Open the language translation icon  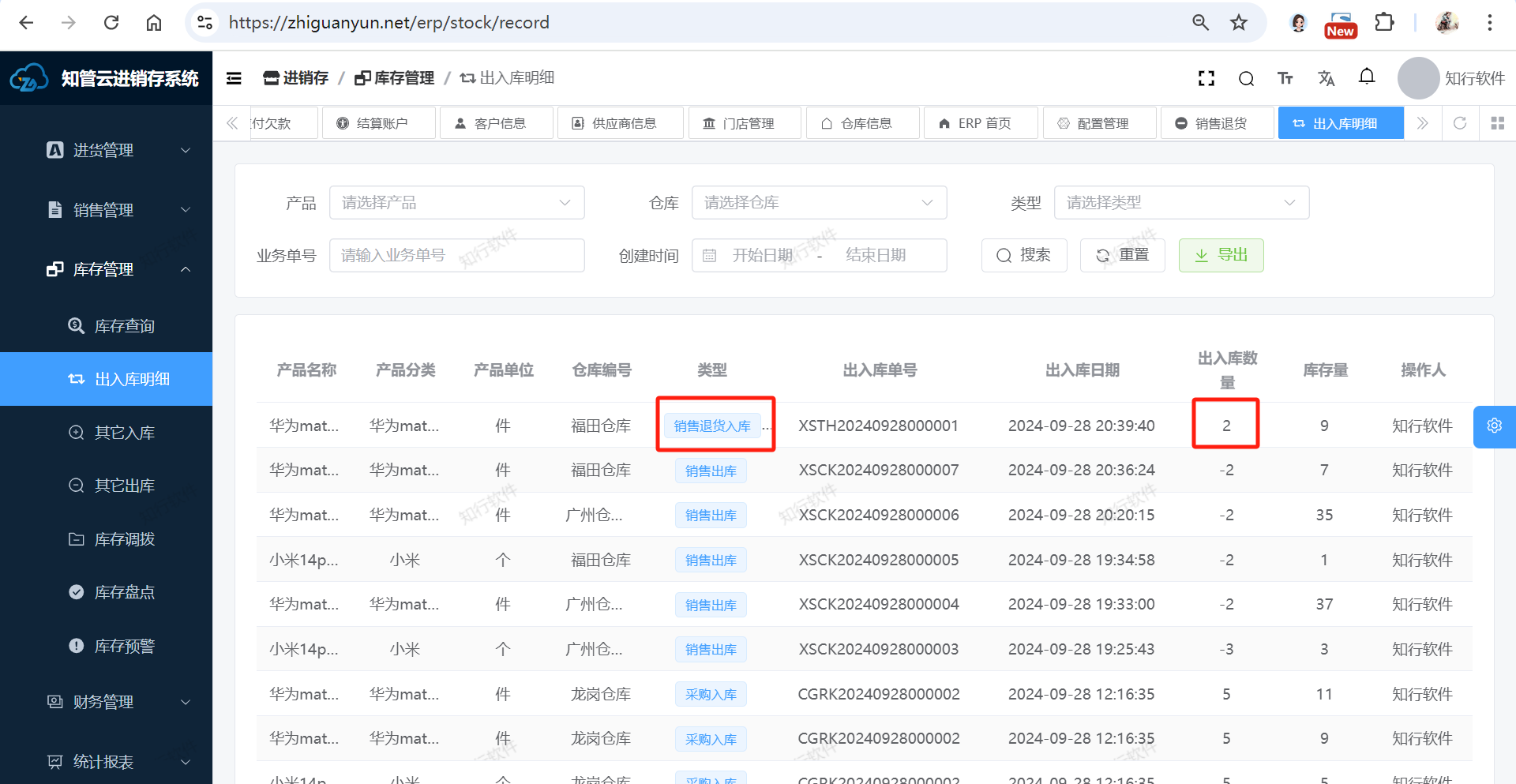coord(1326,78)
